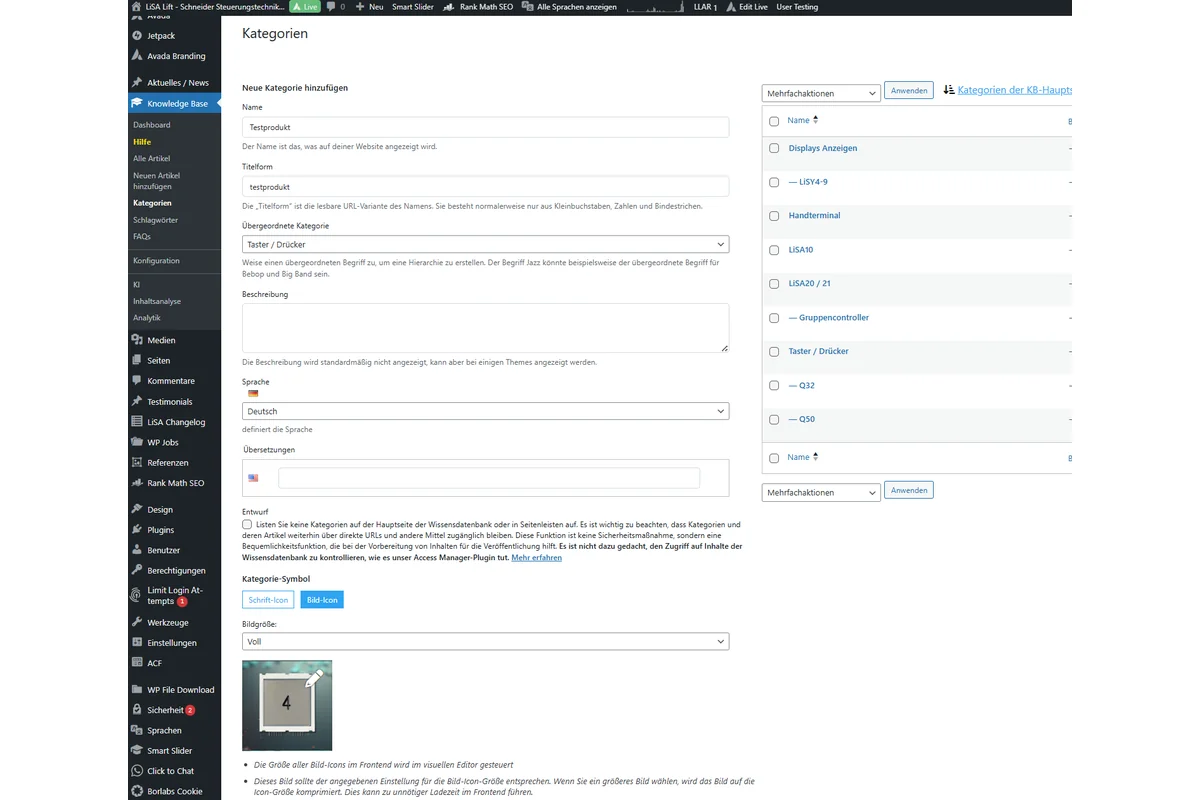Open the Bildgröße dropdown set to Voll
The height and width of the screenshot is (800, 1200).
[x=485, y=640]
